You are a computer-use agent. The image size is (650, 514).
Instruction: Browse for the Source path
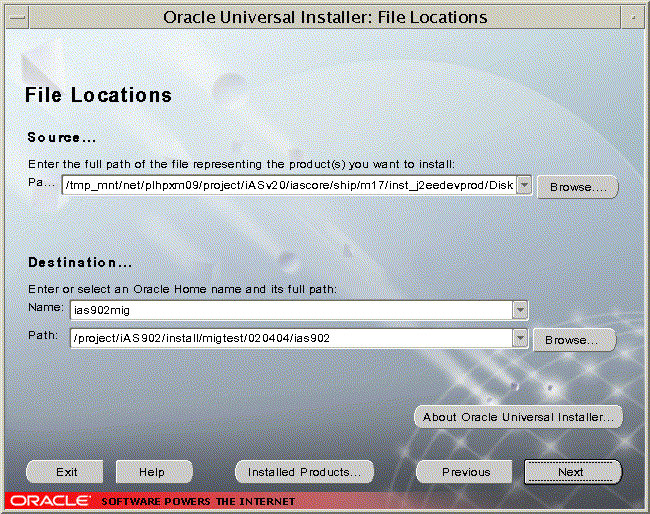click(578, 187)
